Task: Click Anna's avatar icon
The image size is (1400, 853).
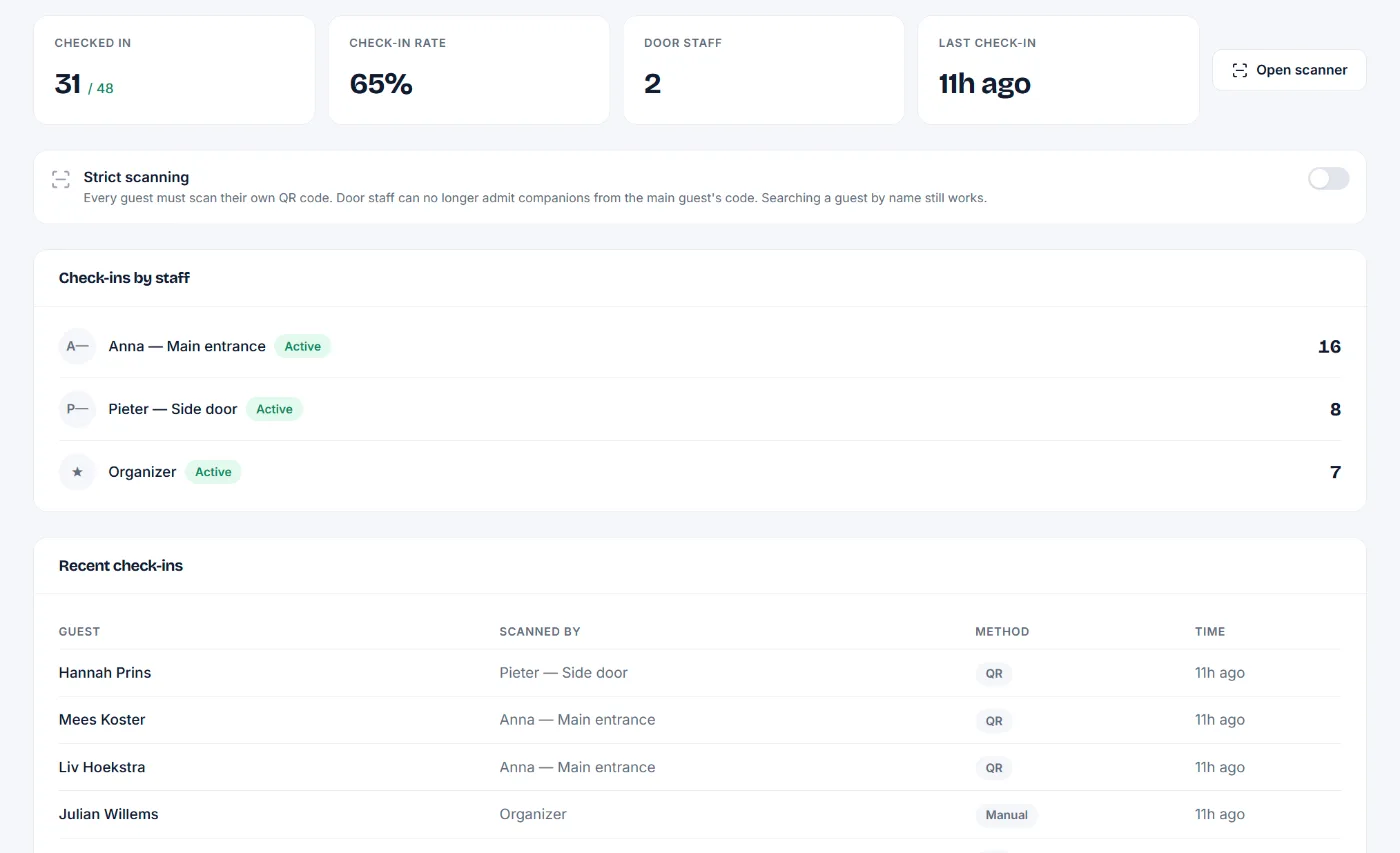Action: tap(77, 346)
